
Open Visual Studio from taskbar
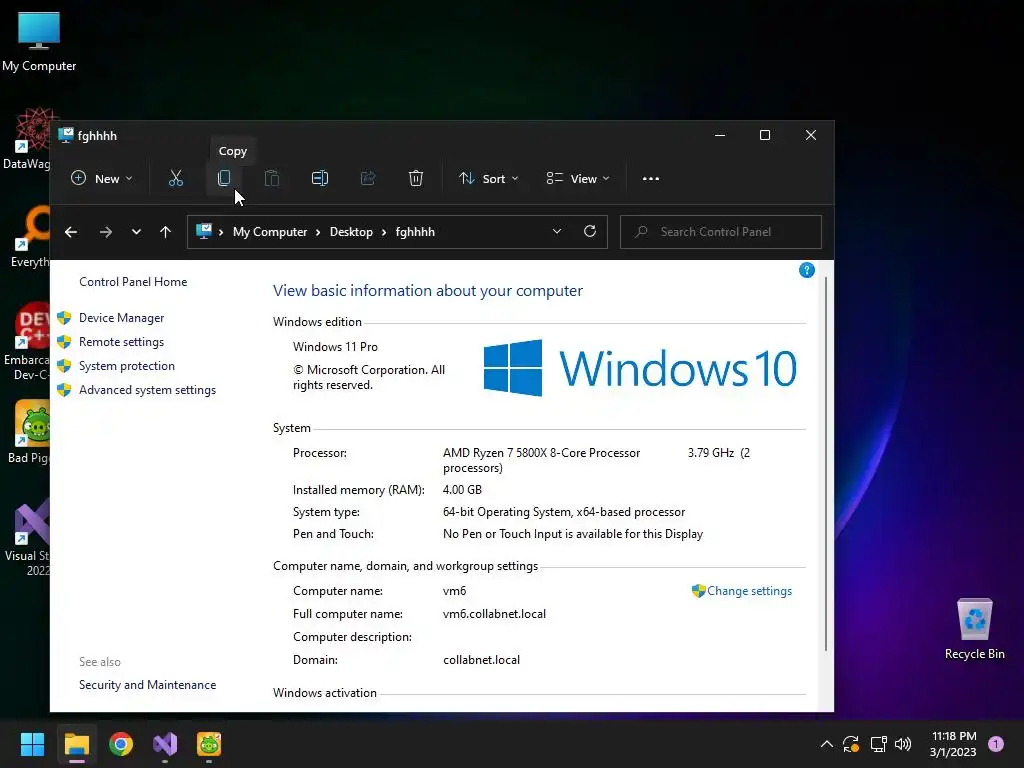(165, 744)
